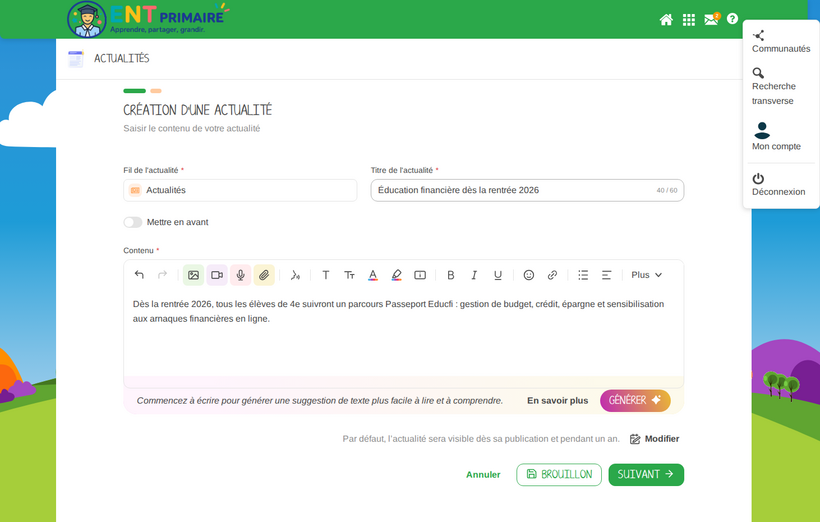820x522 pixels.
Task: Toggle bold formatting
Action: (450, 275)
